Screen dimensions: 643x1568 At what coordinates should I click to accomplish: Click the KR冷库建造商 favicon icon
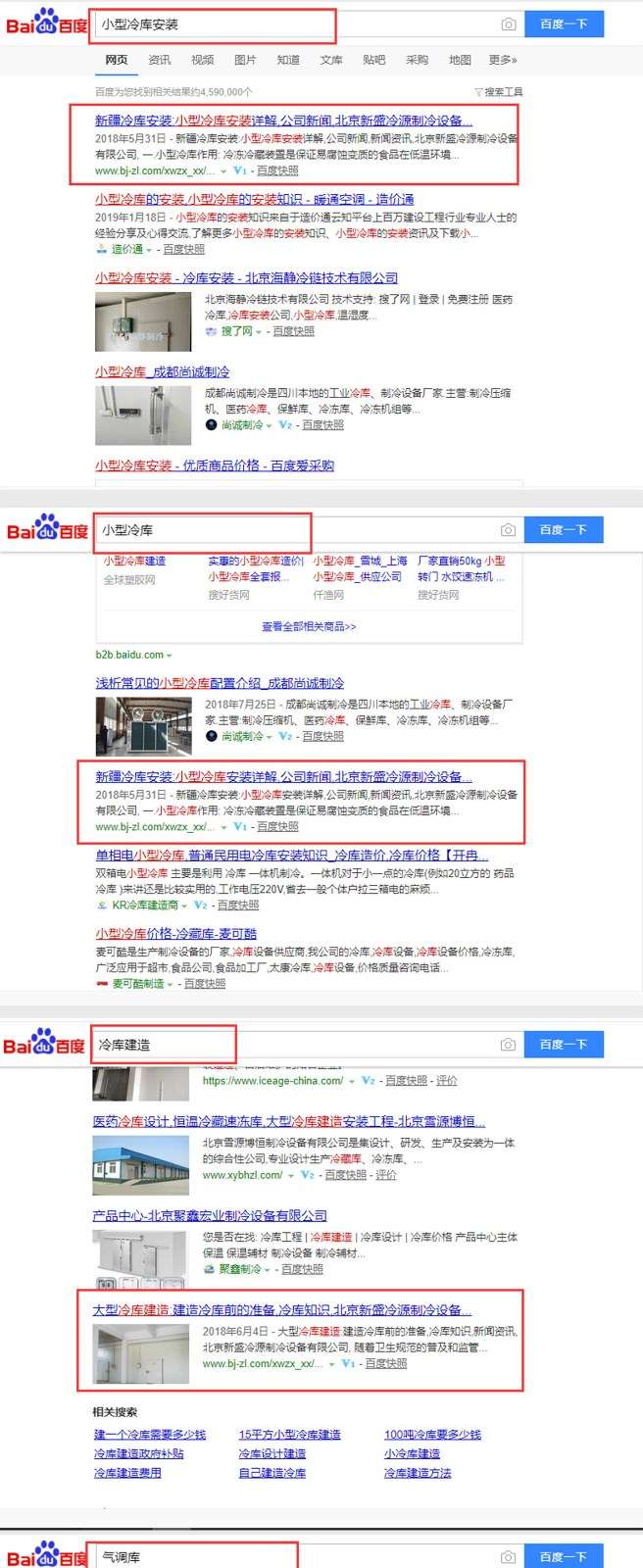102,906
